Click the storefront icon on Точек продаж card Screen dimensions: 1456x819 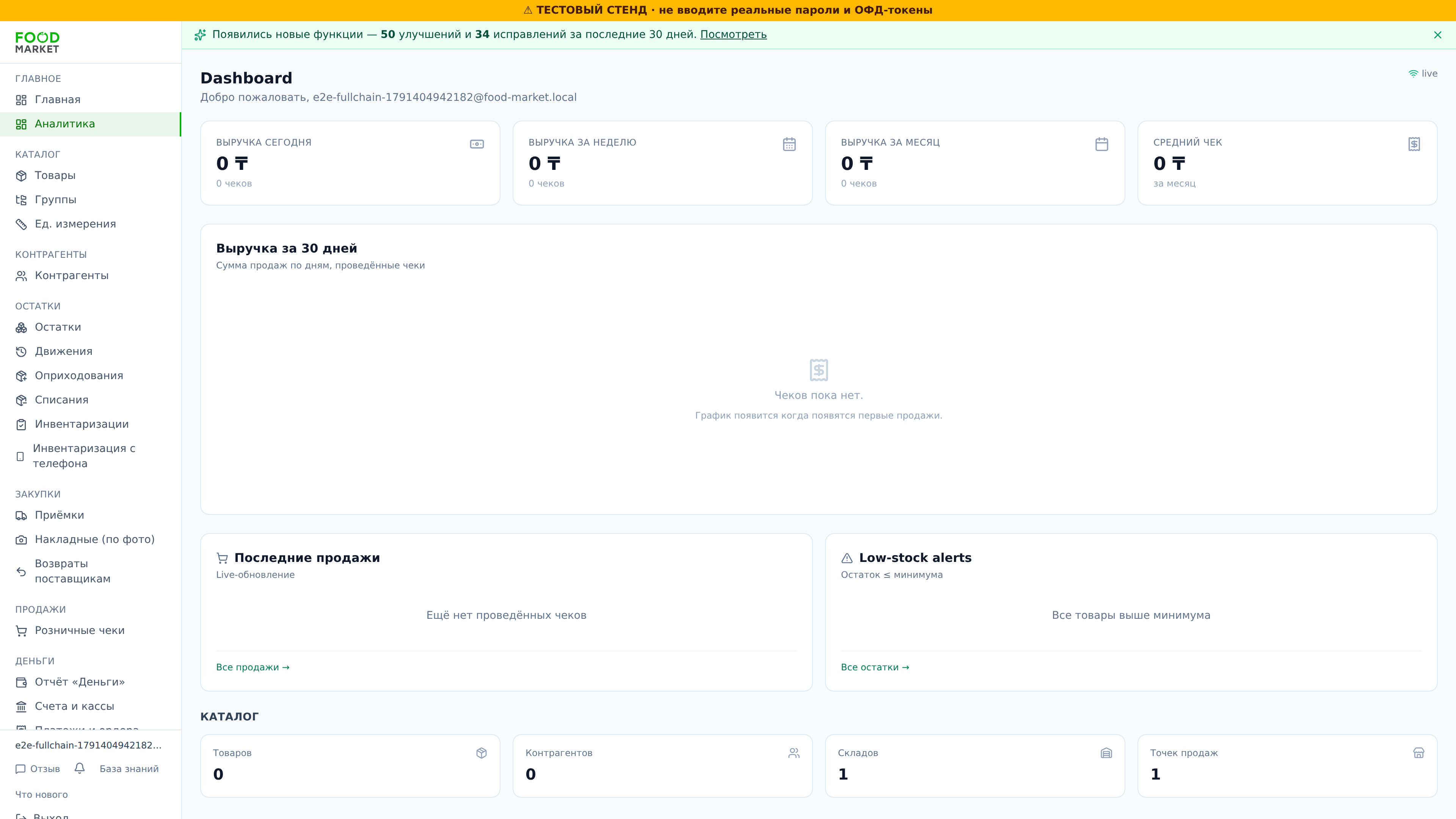(1419, 753)
